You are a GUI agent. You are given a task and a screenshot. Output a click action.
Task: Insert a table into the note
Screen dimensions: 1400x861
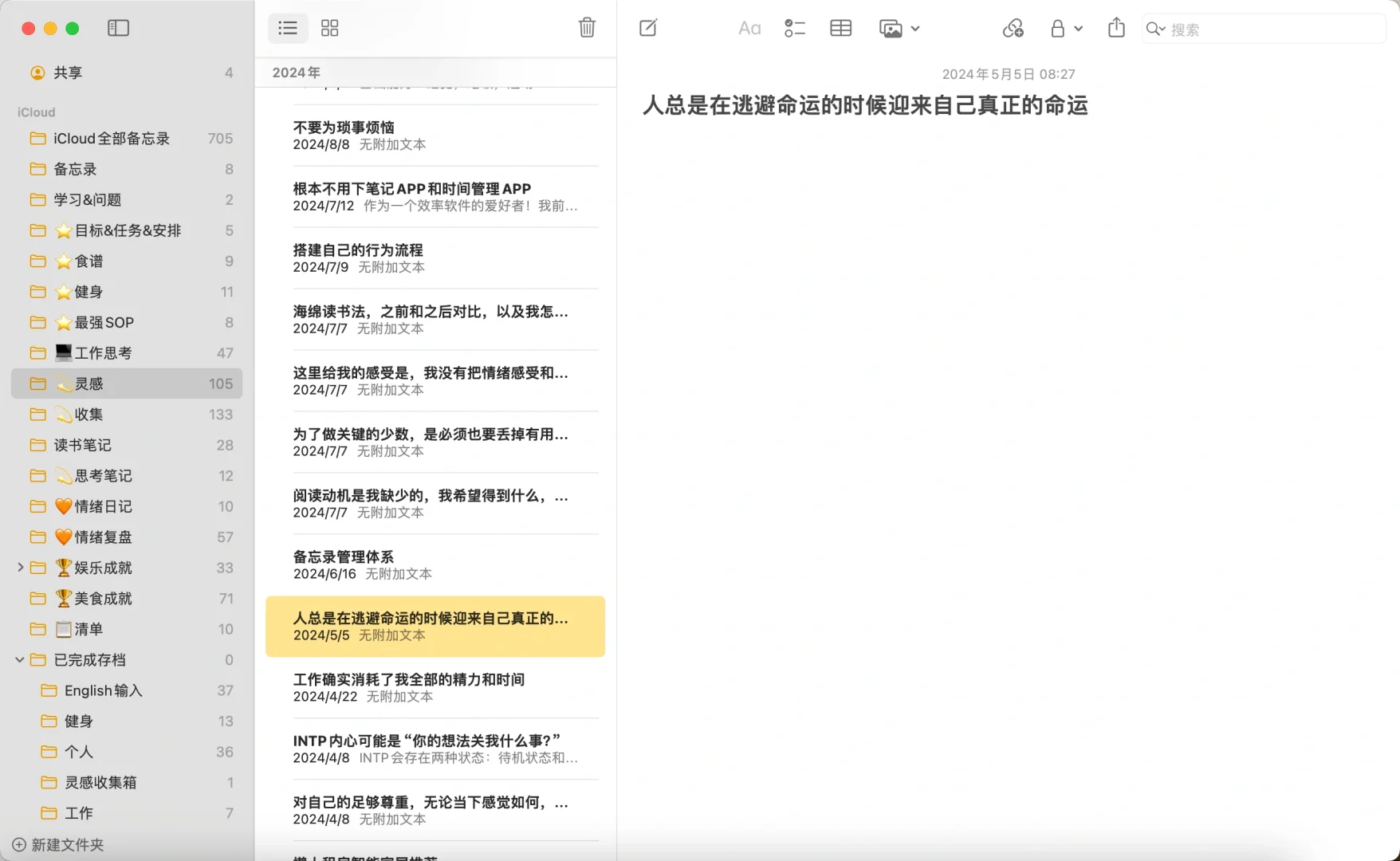click(840, 28)
